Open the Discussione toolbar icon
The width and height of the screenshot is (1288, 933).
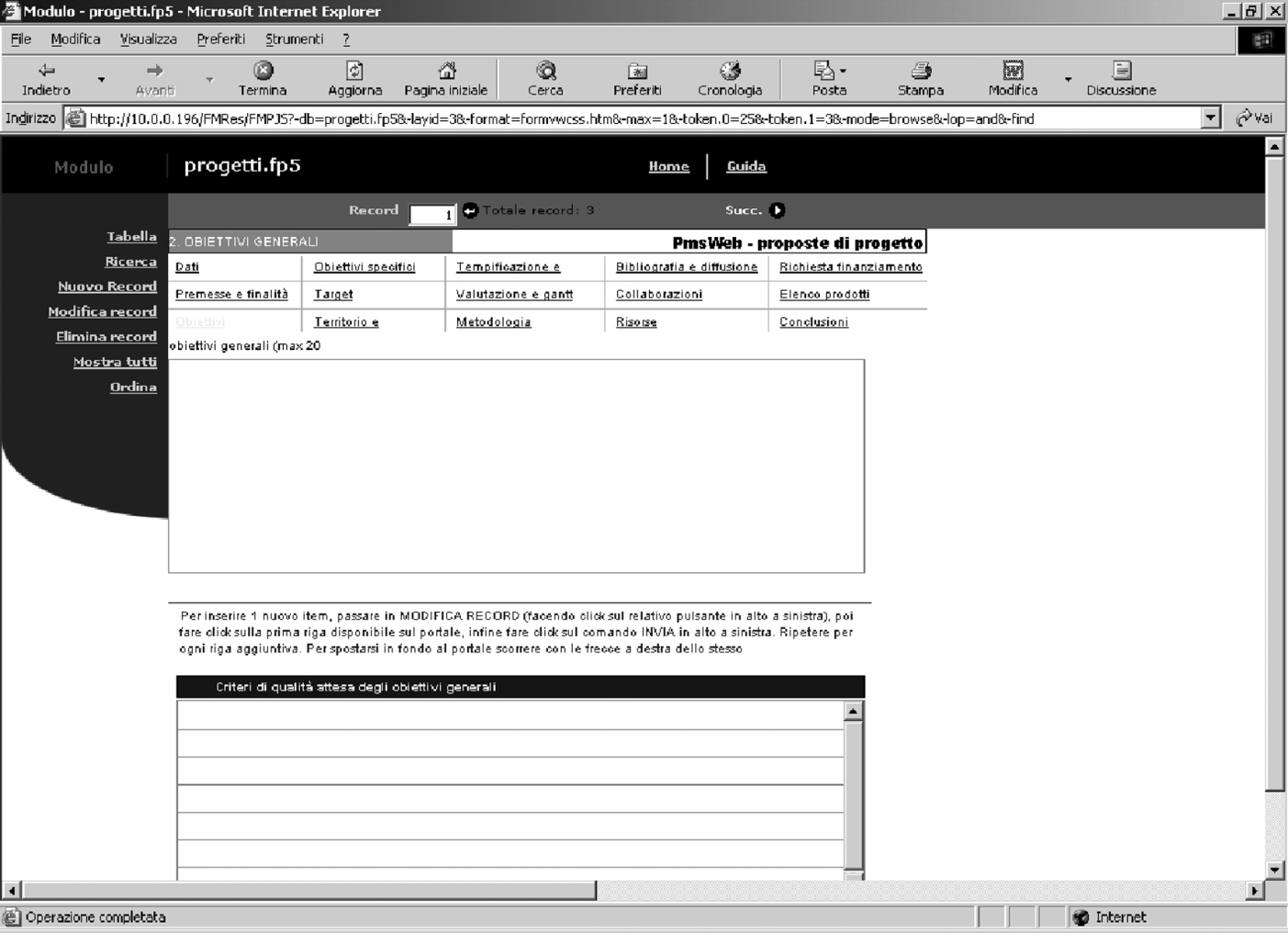pyautogui.click(x=1121, y=70)
